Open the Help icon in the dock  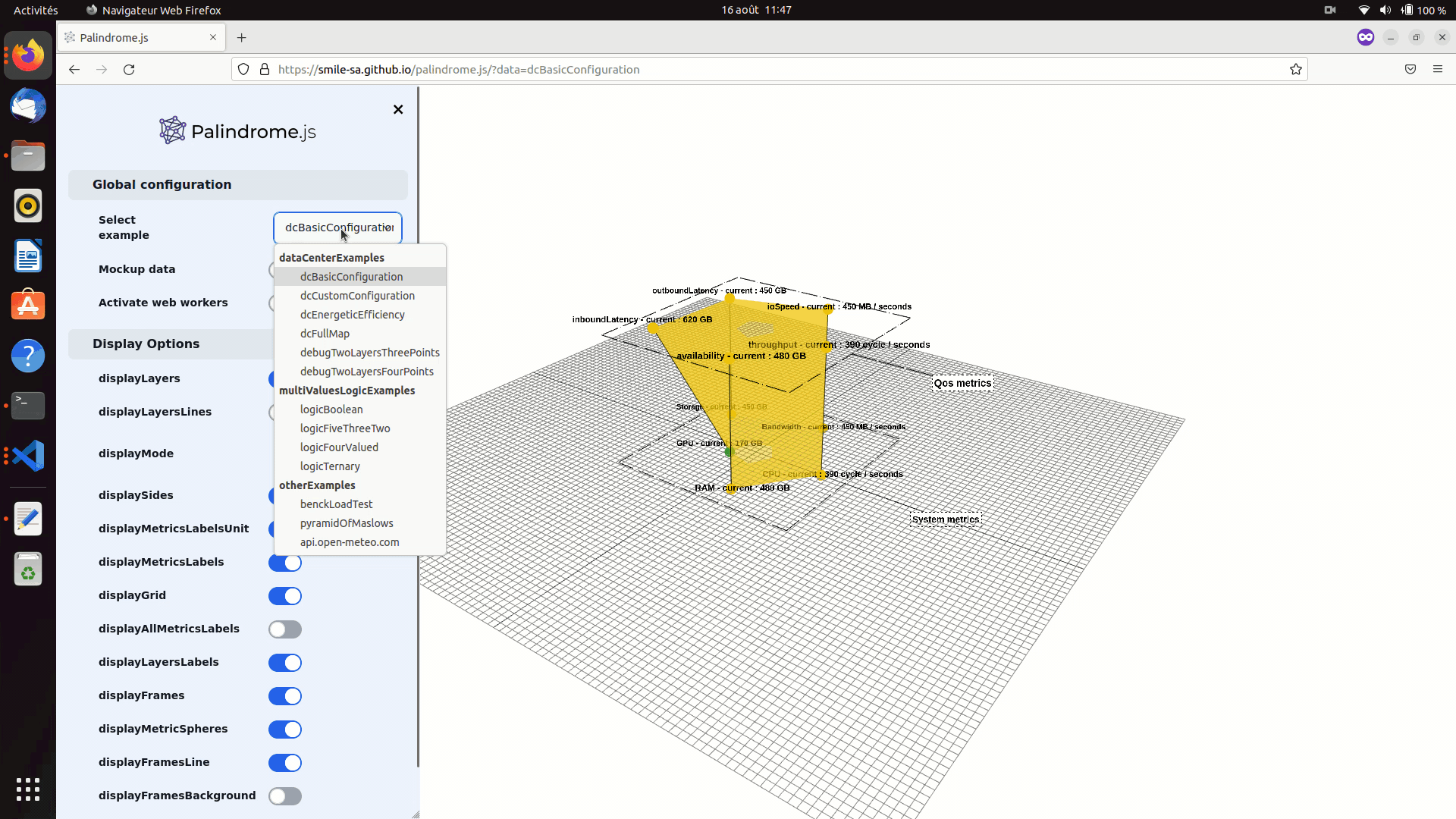click(28, 356)
